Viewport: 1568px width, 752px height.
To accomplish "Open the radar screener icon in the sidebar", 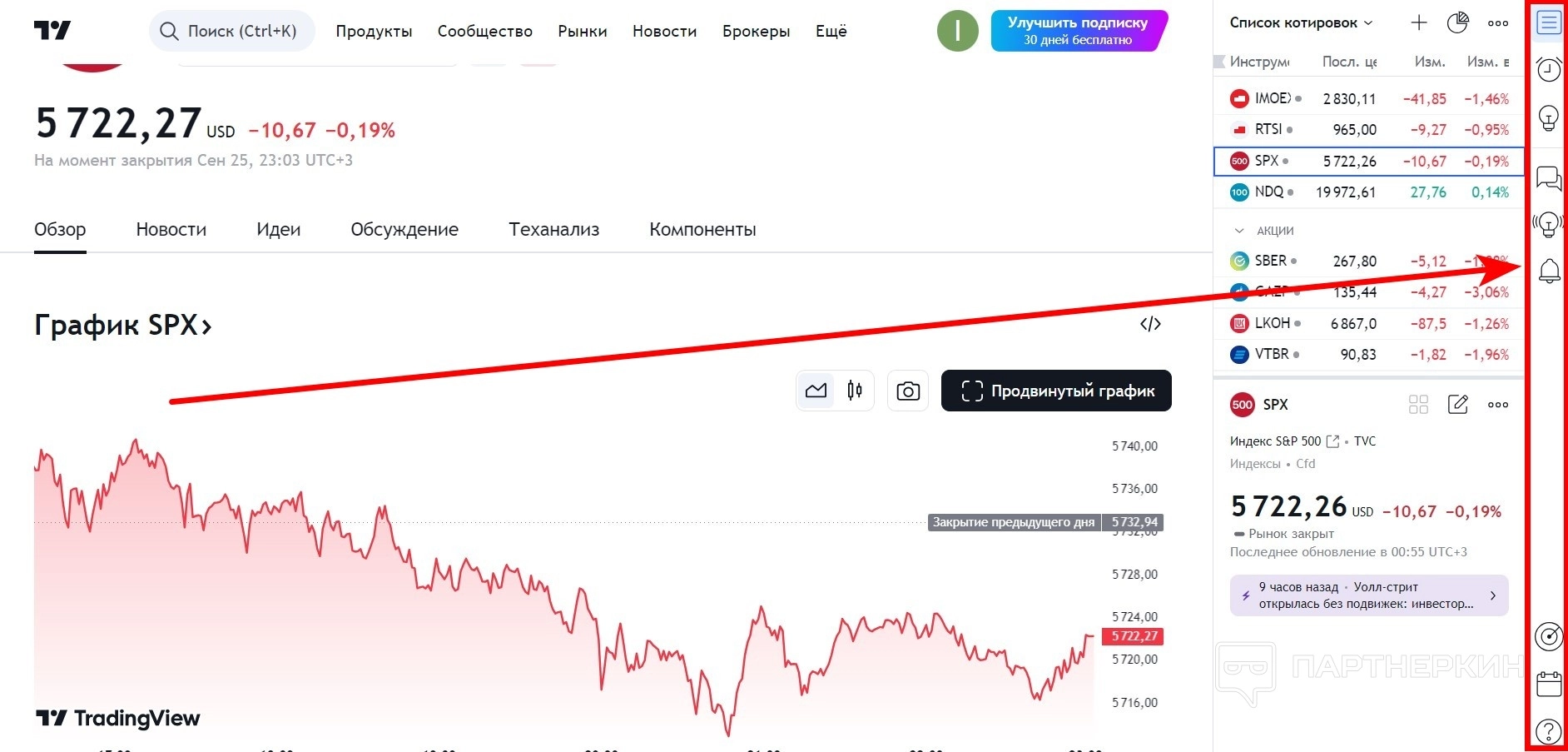I will tap(1548, 636).
